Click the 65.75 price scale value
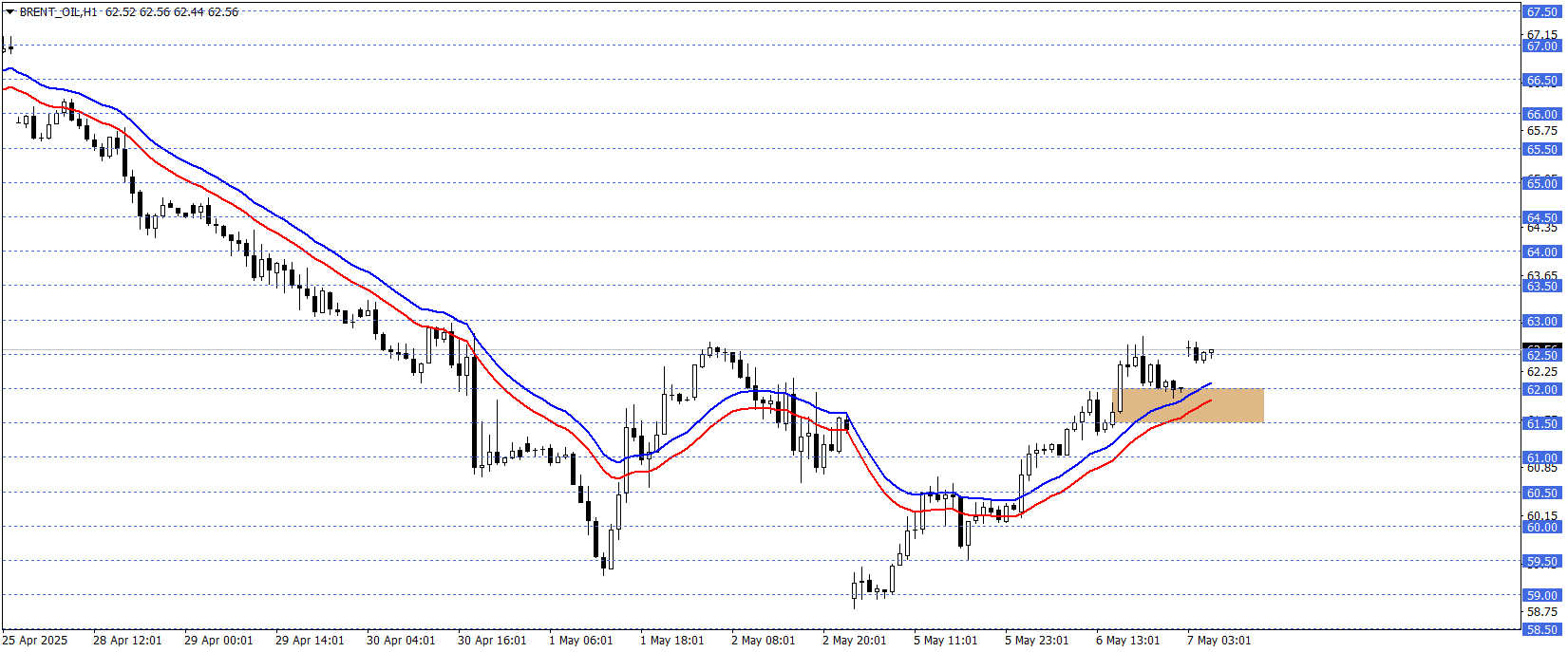This screenshot has width=1568, height=652. tap(1542, 130)
